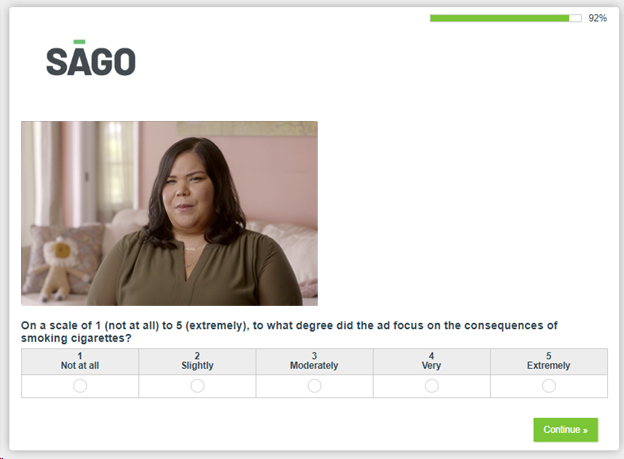Screen dimensions: 624x459
Task: Choose the 3 Moderately radio option
Action: (314, 386)
